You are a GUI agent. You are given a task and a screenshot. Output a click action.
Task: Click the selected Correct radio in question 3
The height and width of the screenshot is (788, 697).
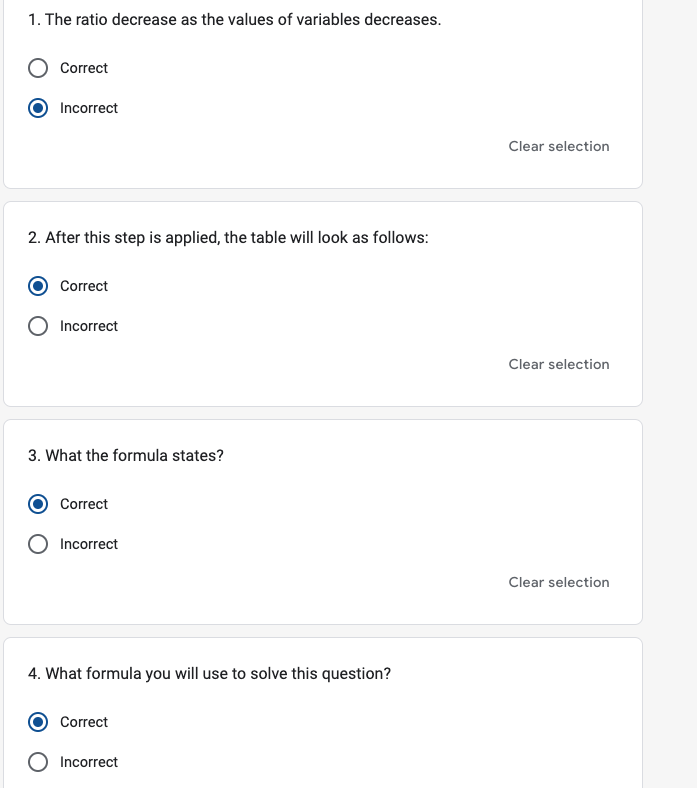tap(38, 504)
